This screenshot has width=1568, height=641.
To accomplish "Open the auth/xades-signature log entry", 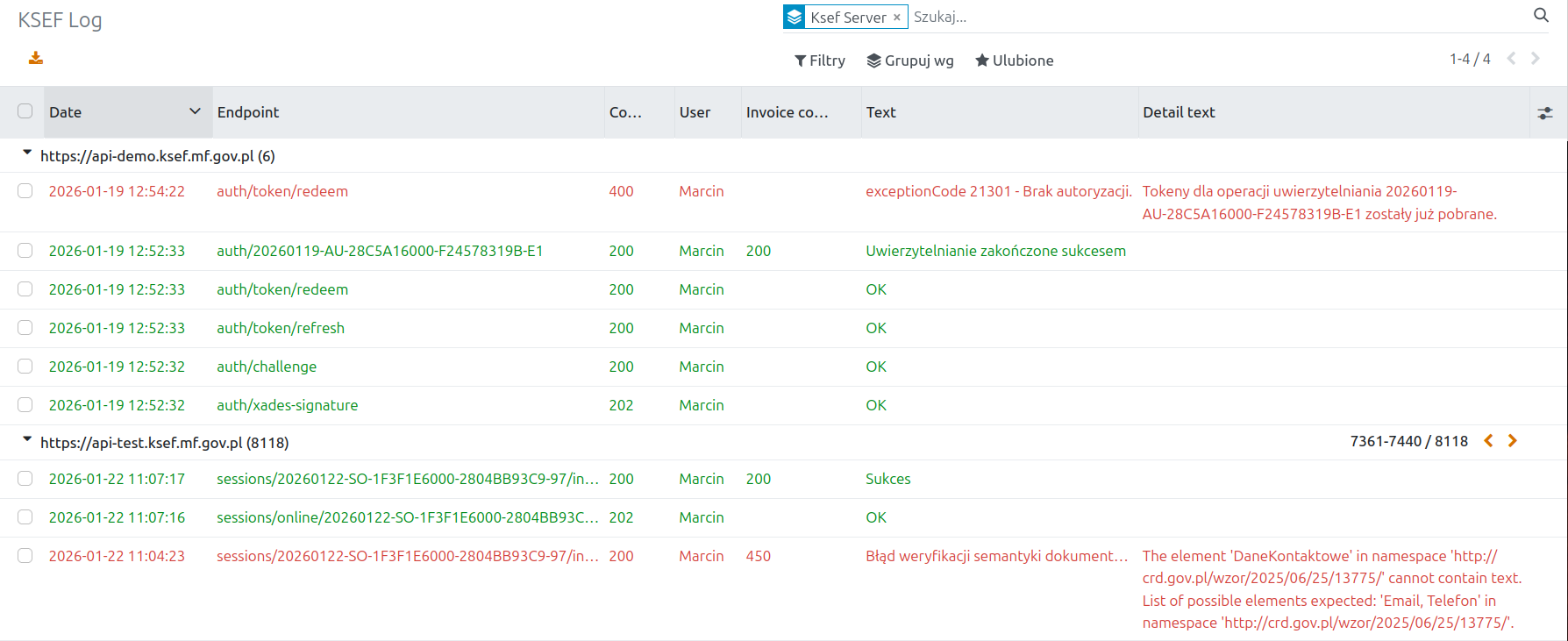I will coord(288,405).
